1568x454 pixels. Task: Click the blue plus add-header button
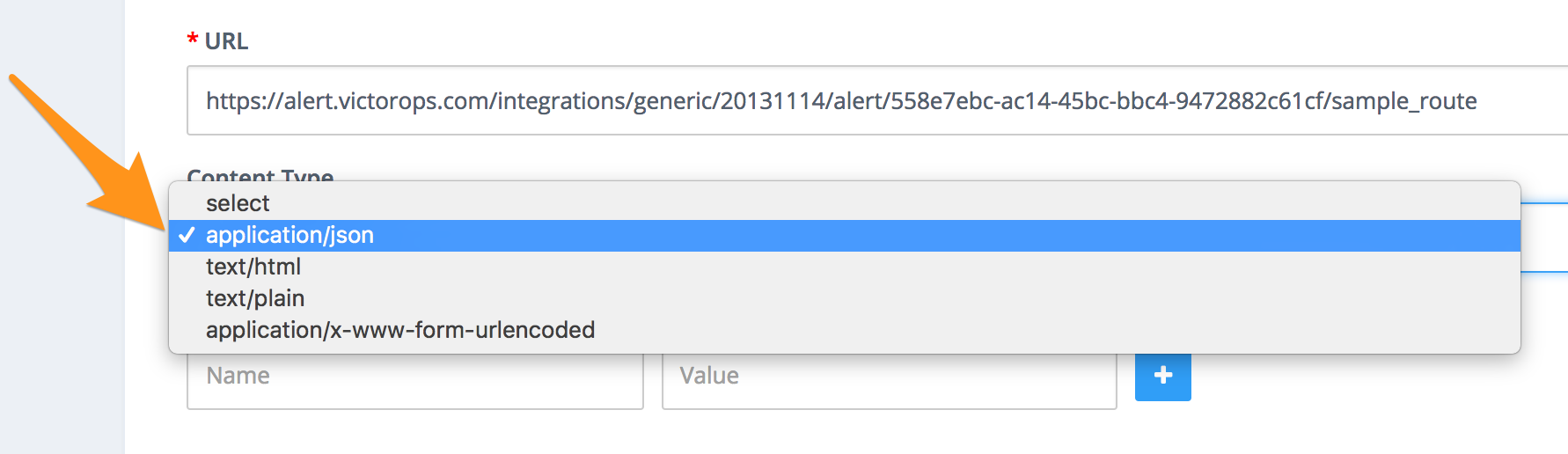[1162, 376]
